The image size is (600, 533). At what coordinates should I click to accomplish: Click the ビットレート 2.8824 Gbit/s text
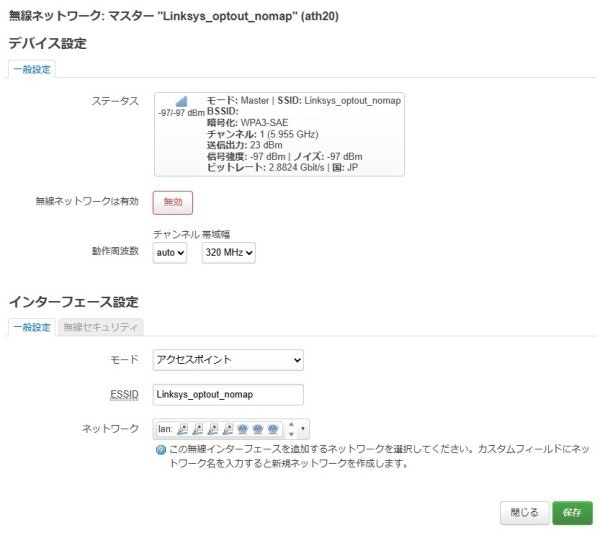point(266,168)
